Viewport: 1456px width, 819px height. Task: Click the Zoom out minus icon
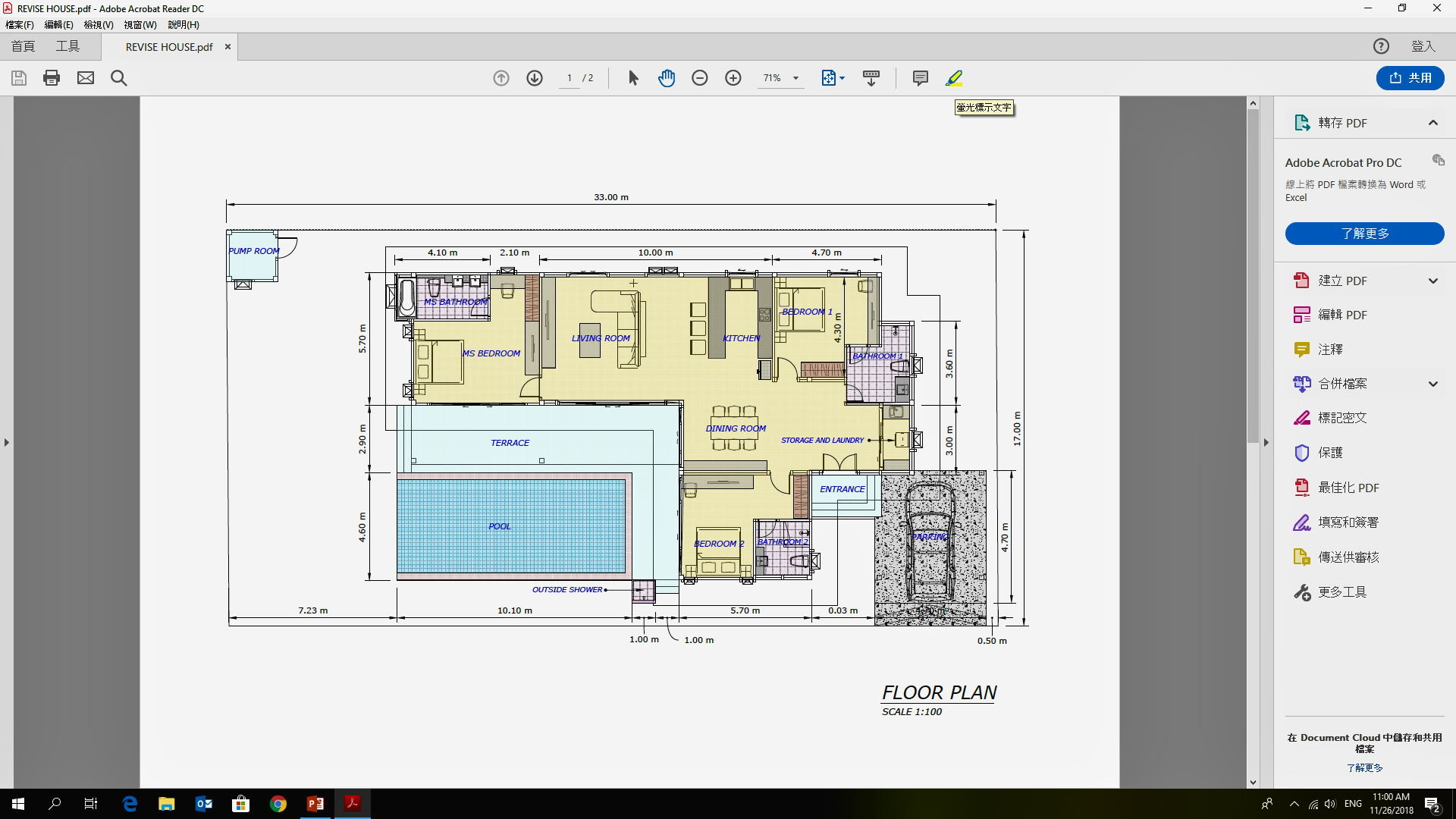[700, 78]
